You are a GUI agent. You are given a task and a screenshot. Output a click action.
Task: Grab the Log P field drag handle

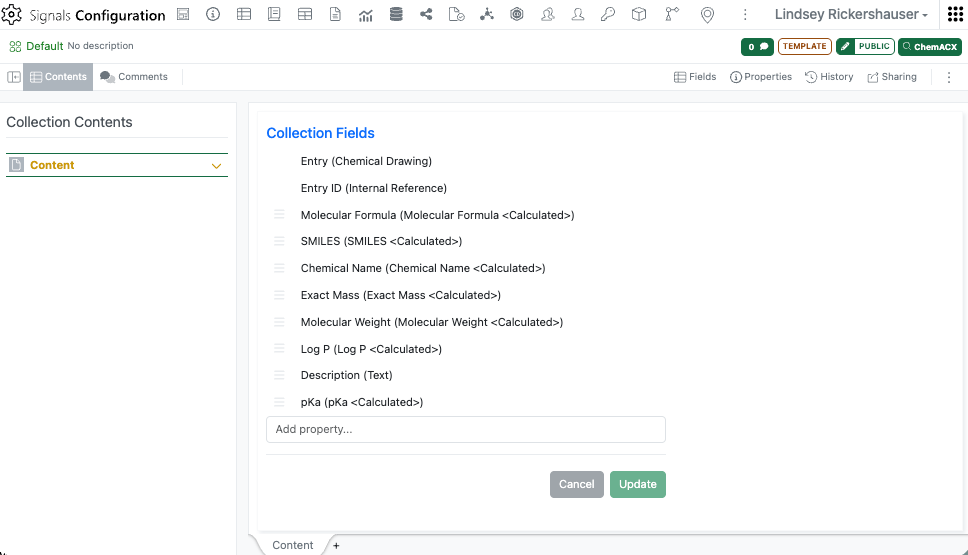[x=279, y=349]
